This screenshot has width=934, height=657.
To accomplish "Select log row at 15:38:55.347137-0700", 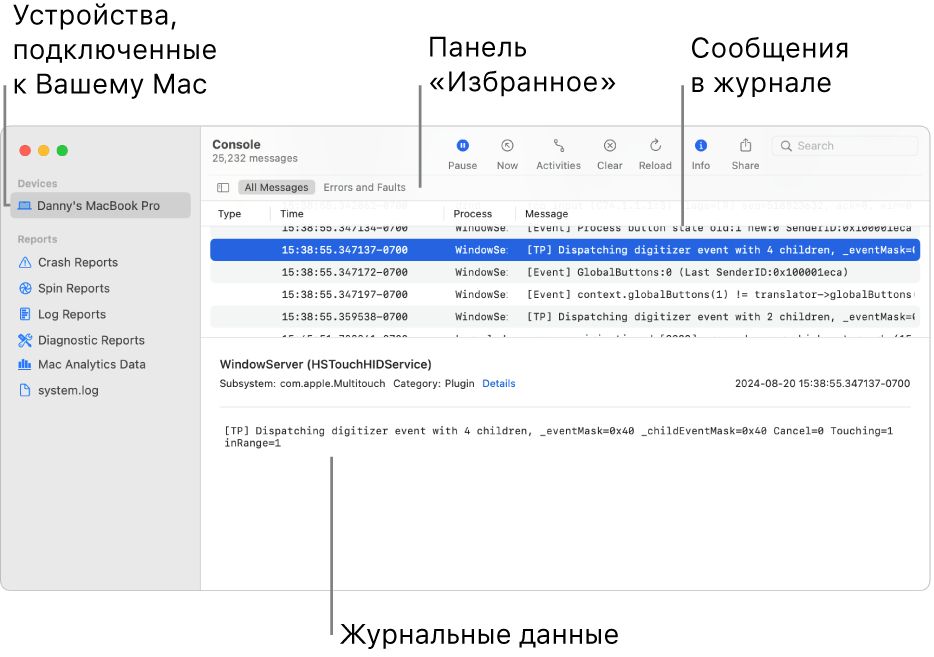I will coord(565,250).
